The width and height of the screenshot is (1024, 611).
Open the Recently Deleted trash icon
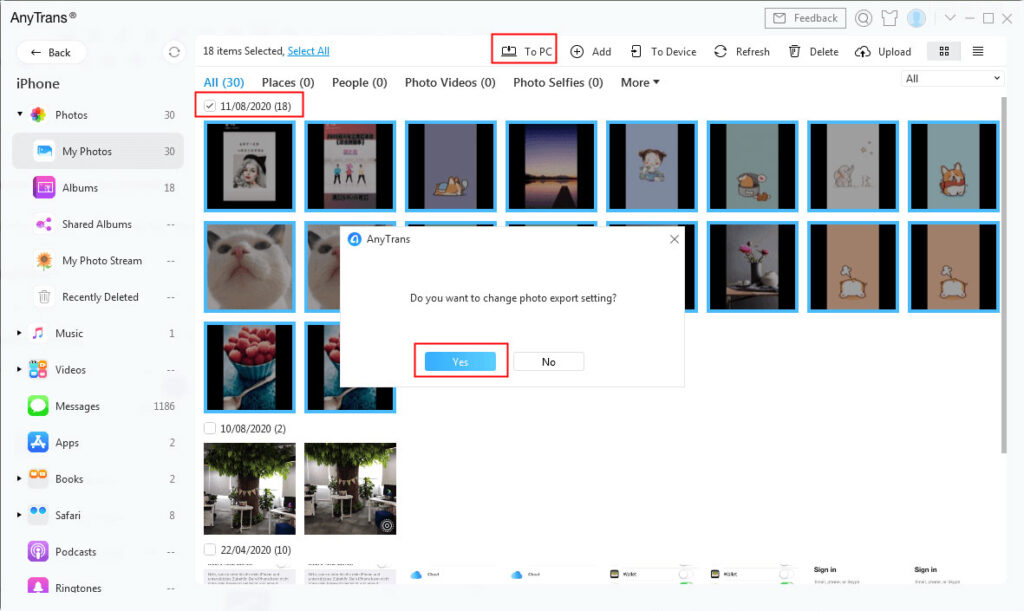[x=44, y=297]
